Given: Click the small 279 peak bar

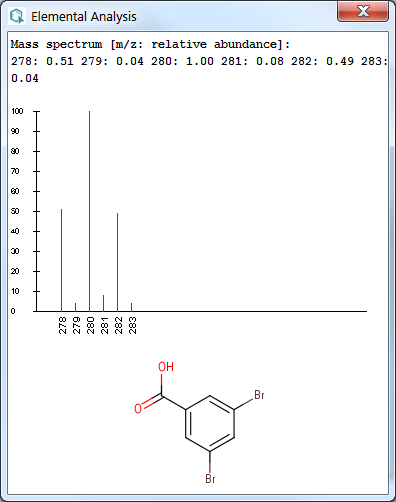Looking at the screenshot, I should [75, 307].
